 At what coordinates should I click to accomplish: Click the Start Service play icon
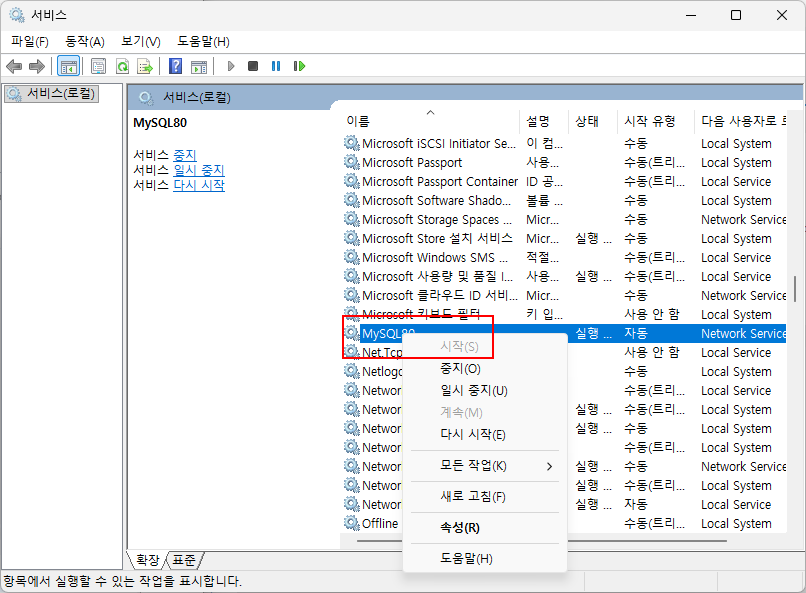(x=231, y=66)
